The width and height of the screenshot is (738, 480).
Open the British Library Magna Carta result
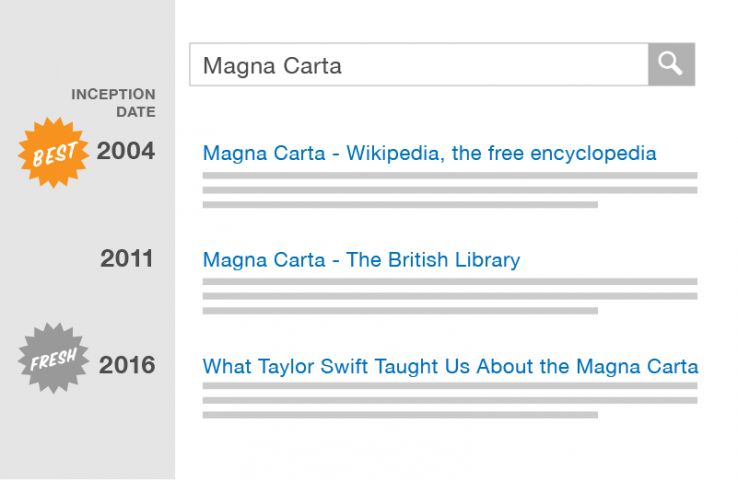pyautogui.click(x=361, y=260)
